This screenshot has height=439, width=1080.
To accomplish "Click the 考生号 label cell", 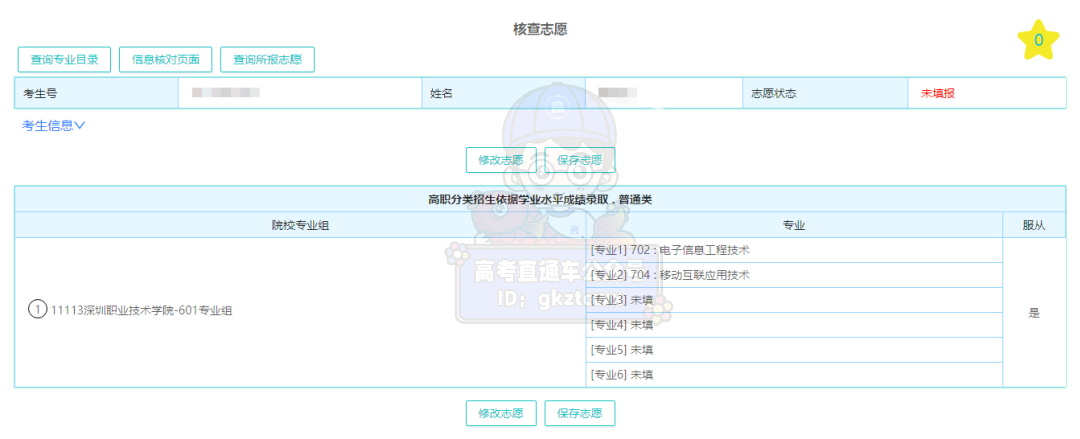I will tap(96, 94).
